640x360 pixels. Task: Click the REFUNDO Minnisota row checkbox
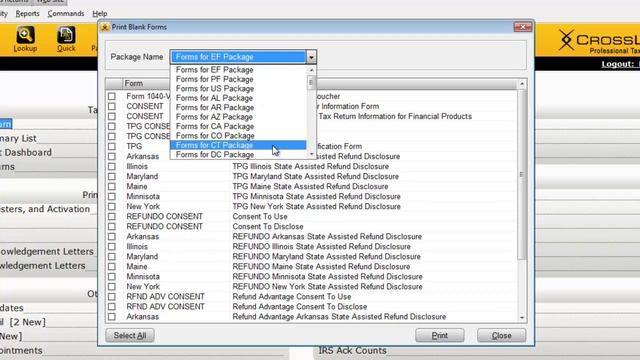(111, 277)
